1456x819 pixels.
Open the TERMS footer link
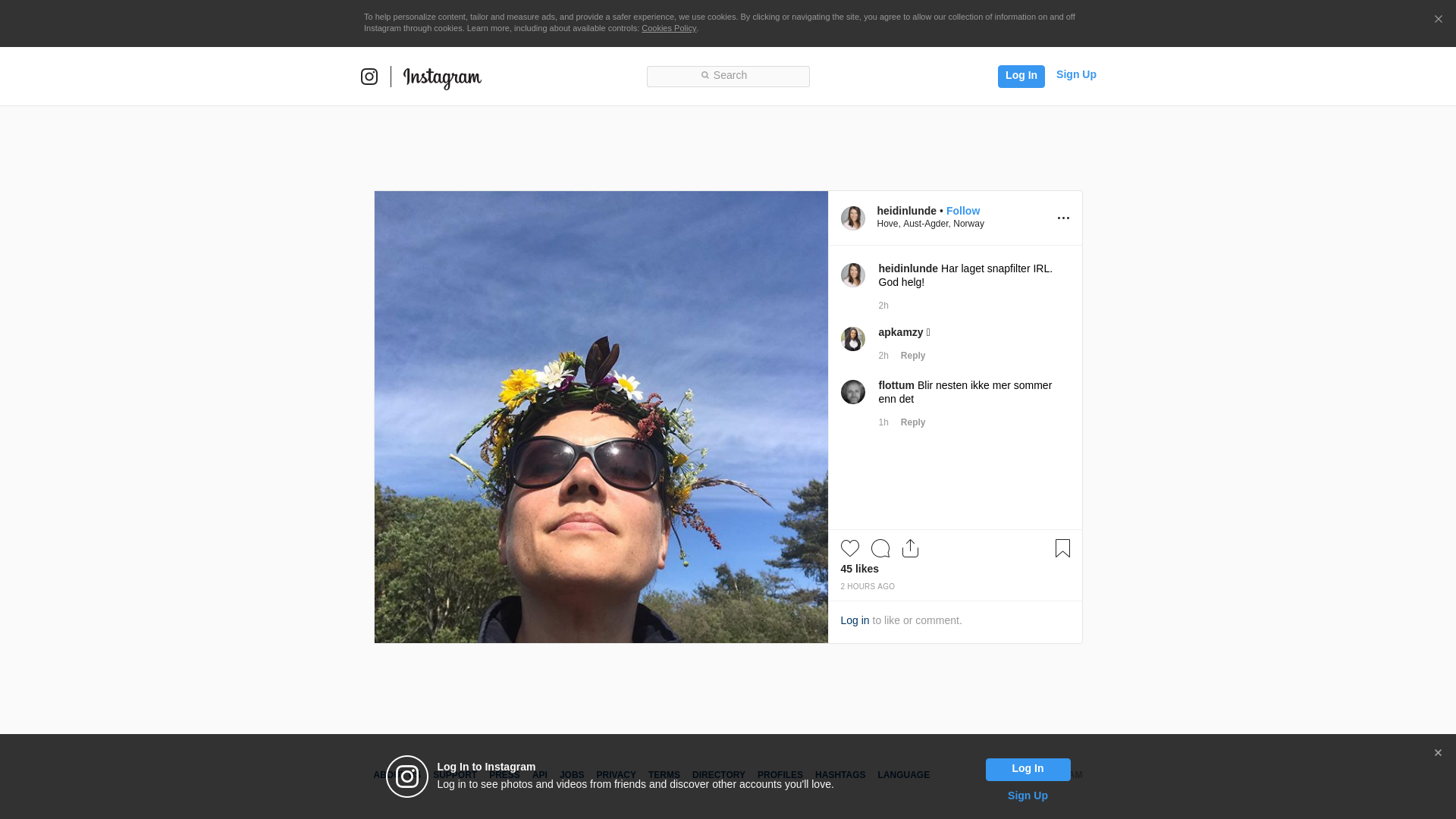point(664,775)
